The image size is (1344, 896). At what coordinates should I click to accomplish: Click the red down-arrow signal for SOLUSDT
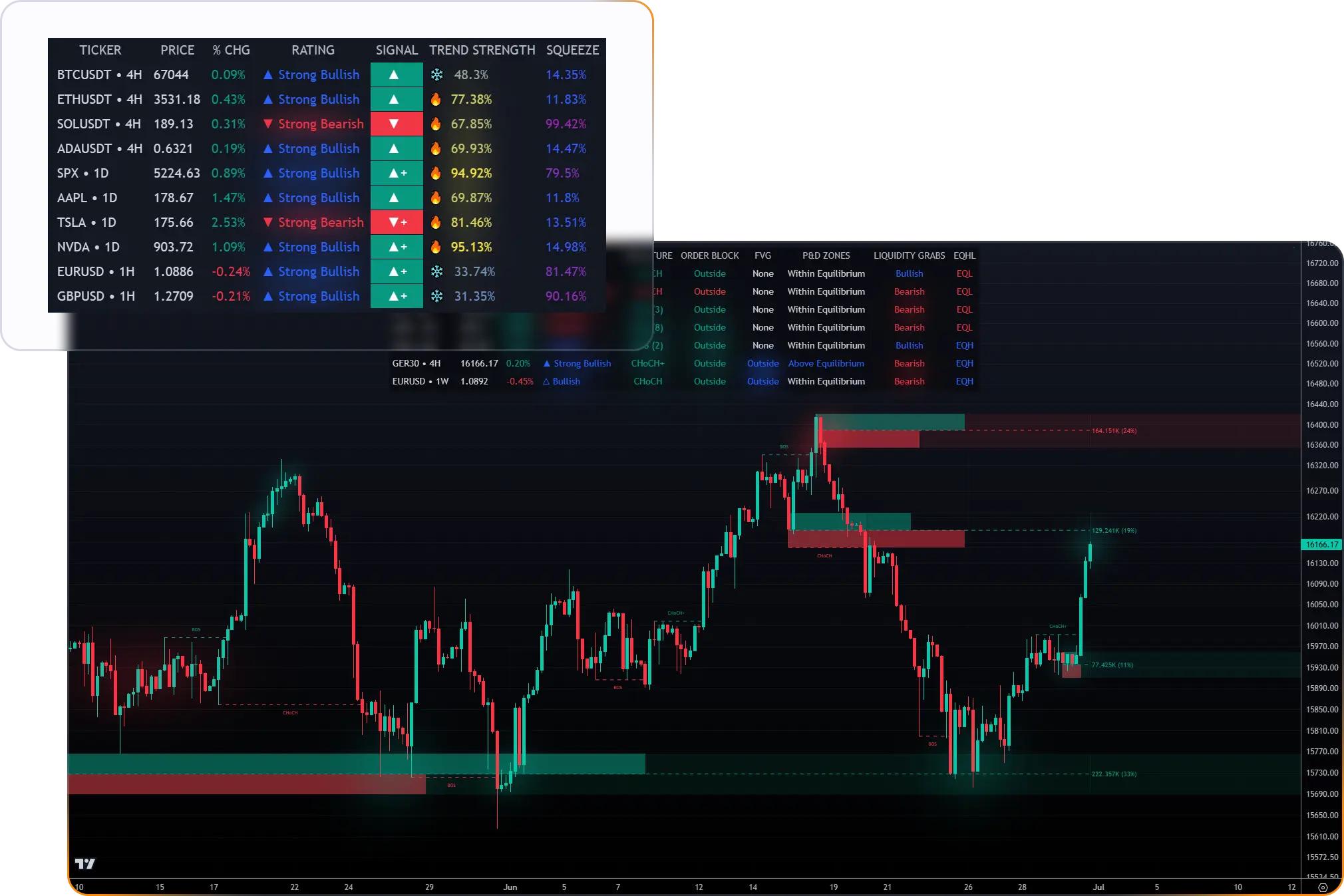[396, 124]
